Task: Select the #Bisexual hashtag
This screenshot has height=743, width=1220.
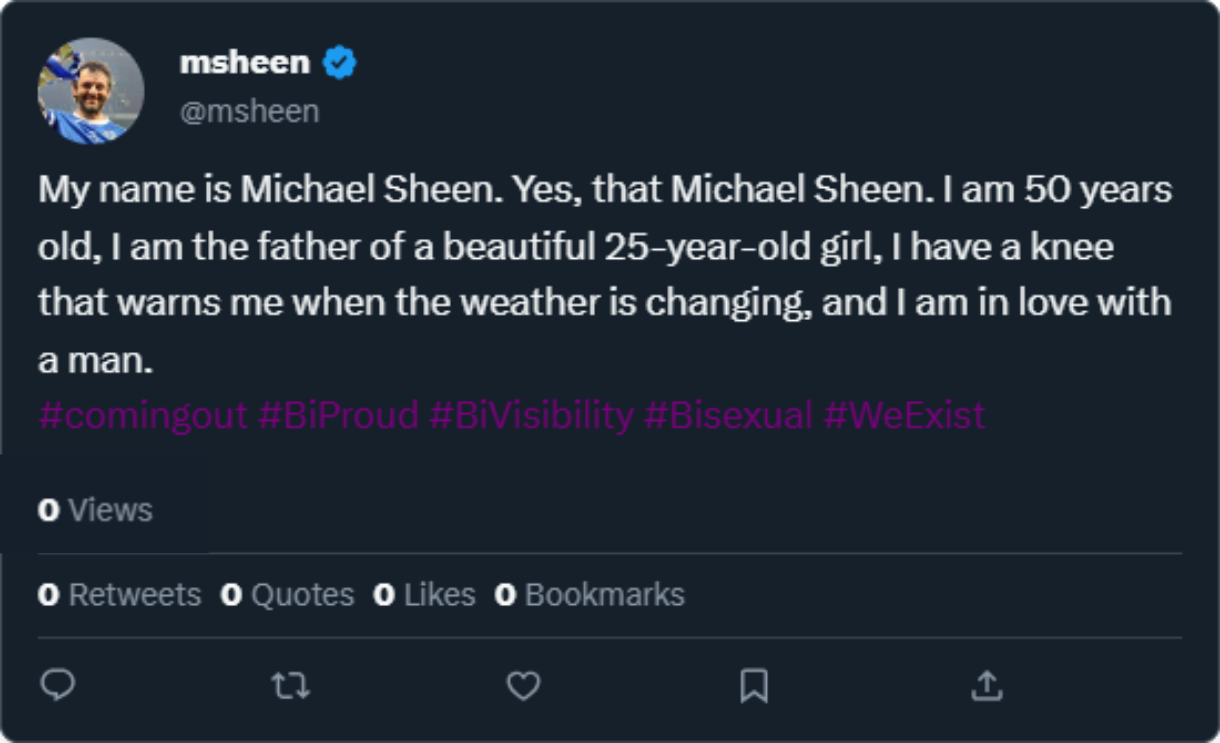Action: [x=728, y=415]
